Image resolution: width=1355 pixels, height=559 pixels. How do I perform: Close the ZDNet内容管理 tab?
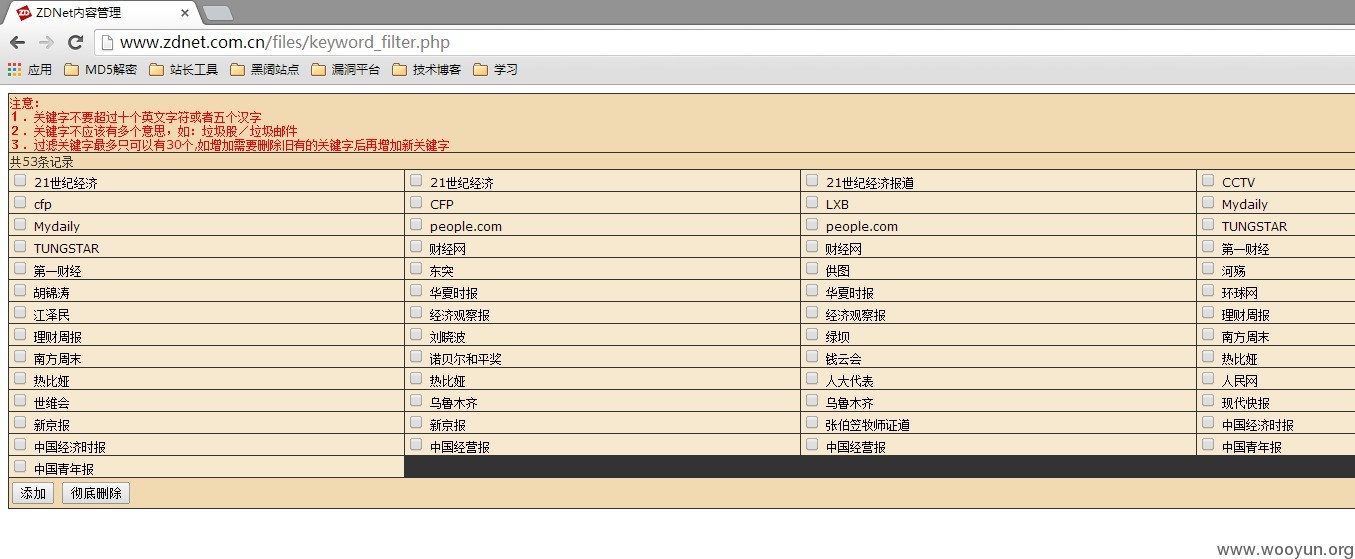click(x=184, y=13)
